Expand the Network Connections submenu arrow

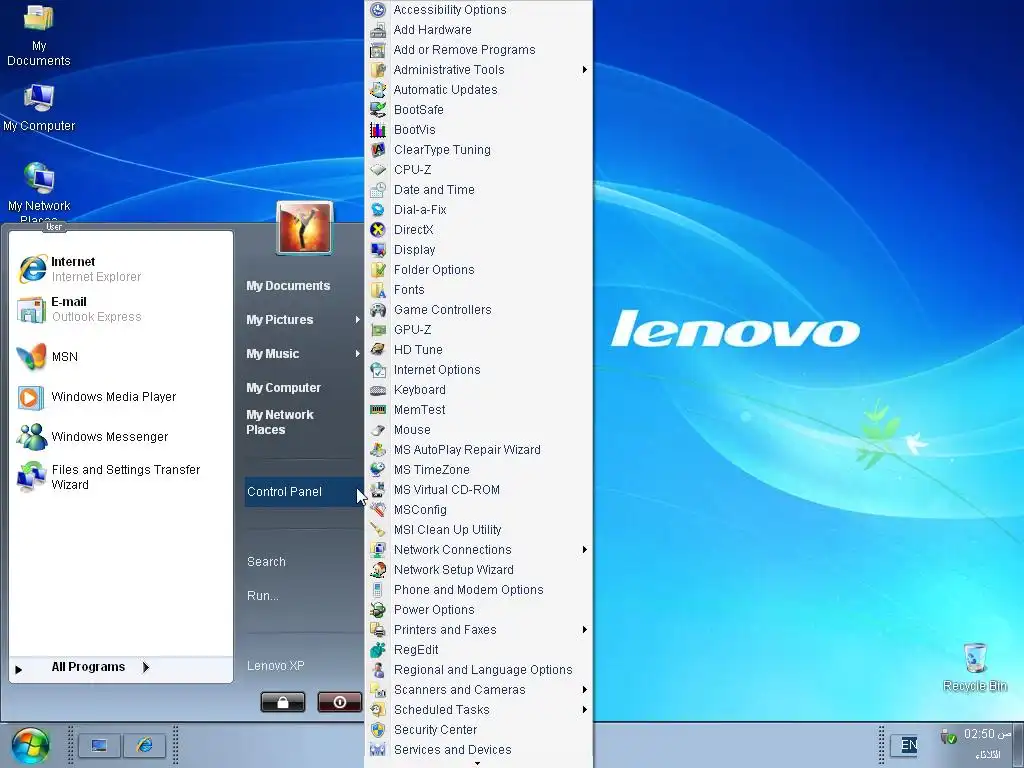[x=584, y=550]
